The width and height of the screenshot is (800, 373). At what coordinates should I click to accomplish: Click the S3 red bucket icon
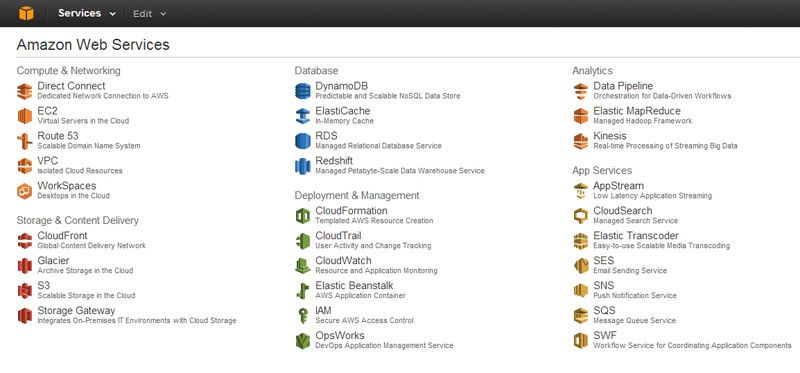coord(24,290)
